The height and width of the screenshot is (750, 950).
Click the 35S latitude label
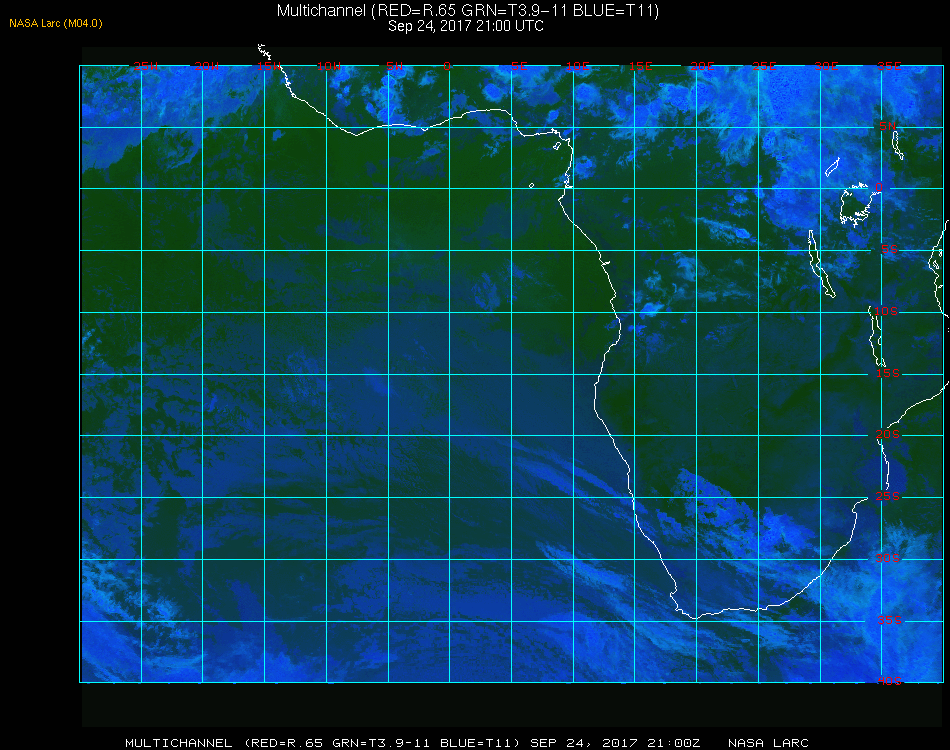(x=889, y=620)
